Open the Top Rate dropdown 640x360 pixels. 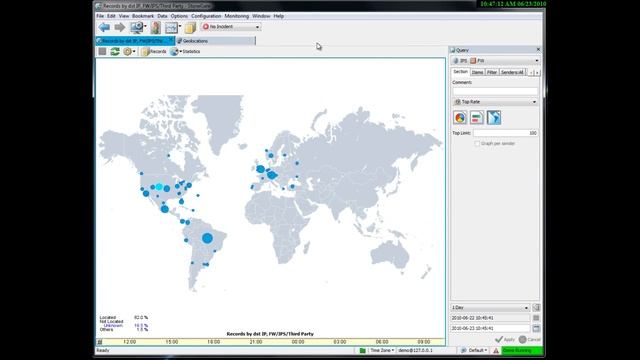point(495,102)
